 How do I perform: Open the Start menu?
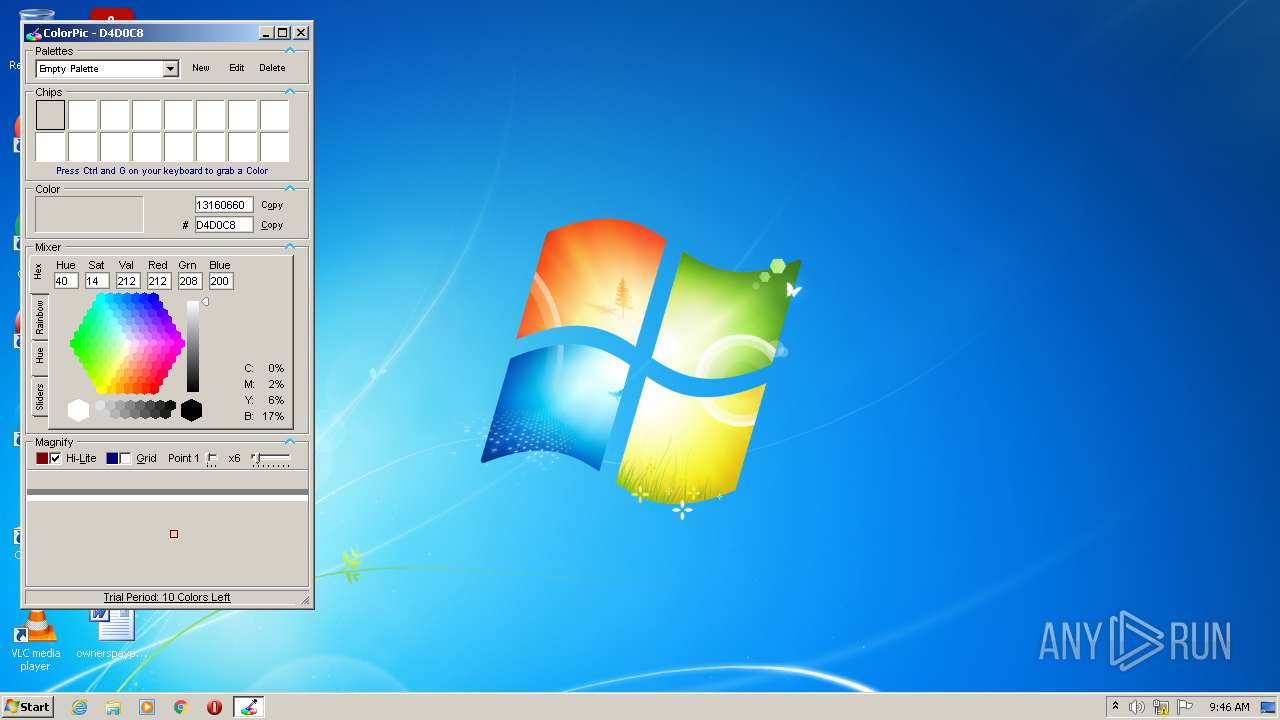(27, 706)
